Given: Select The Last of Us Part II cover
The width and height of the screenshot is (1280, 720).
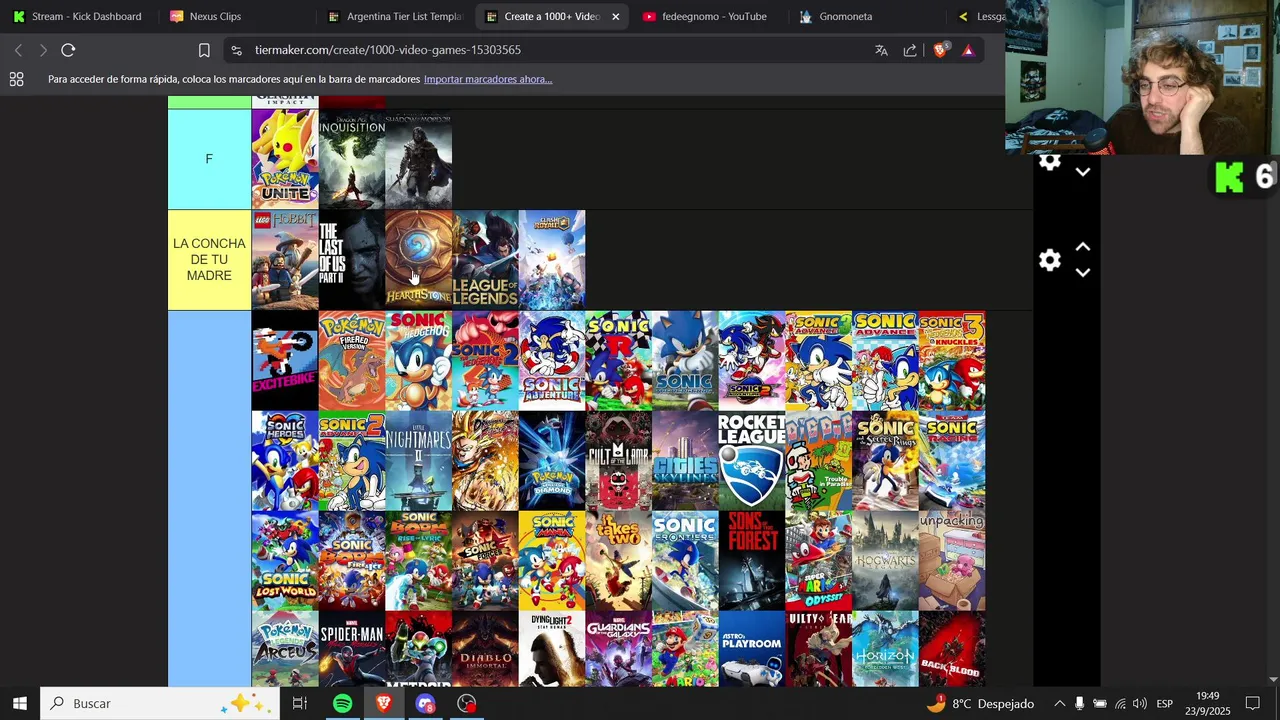Looking at the screenshot, I should click(x=352, y=260).
